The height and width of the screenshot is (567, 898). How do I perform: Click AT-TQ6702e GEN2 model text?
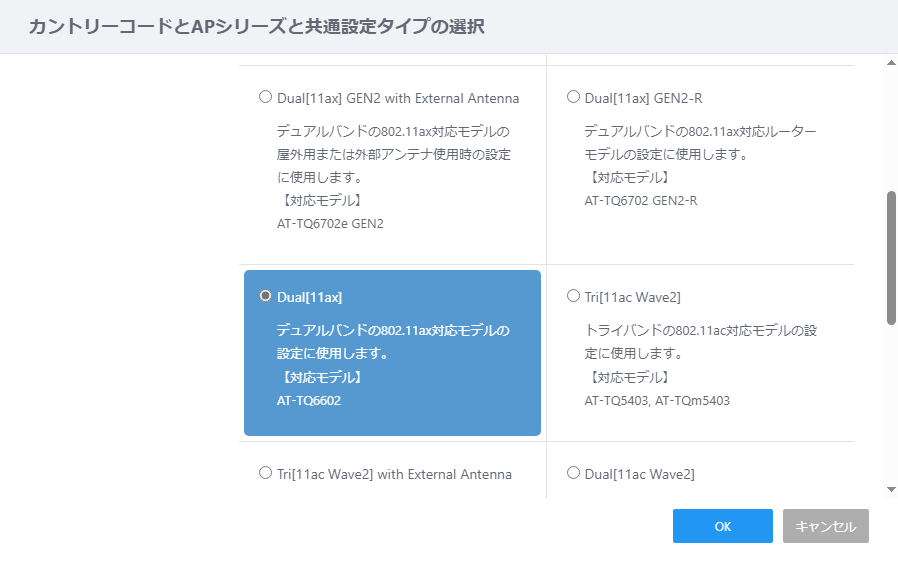click(x=330, y=223)
